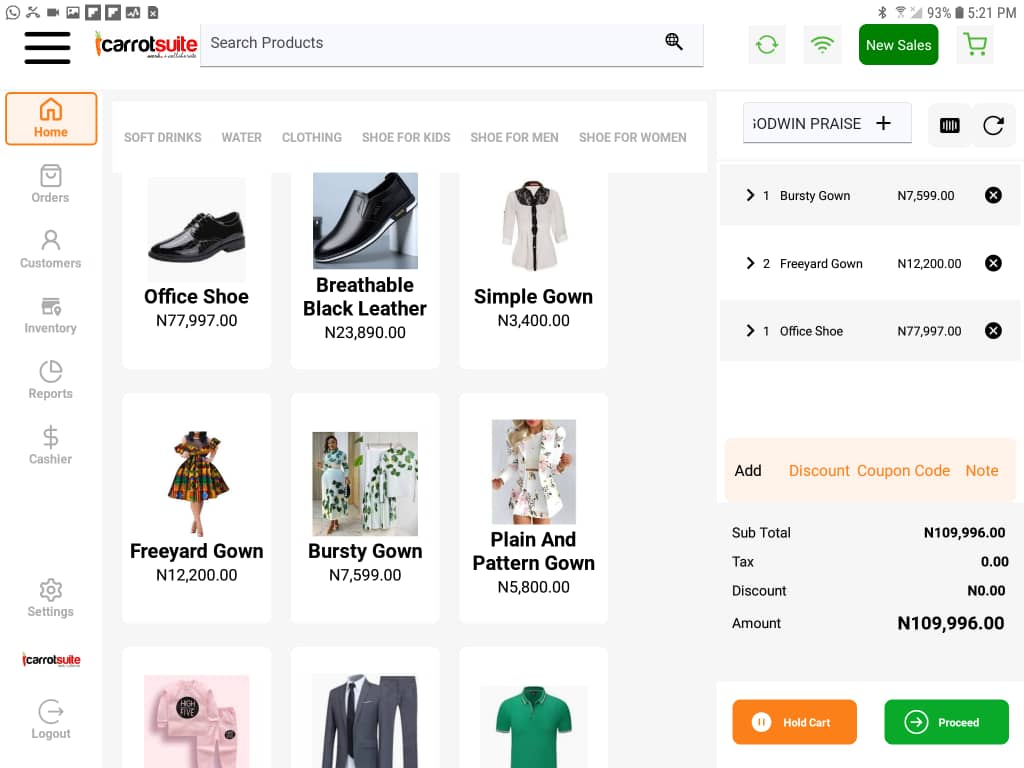Click the cart refresh icon
Viewport: 1024px width, 768px height.
click(993, 125)
